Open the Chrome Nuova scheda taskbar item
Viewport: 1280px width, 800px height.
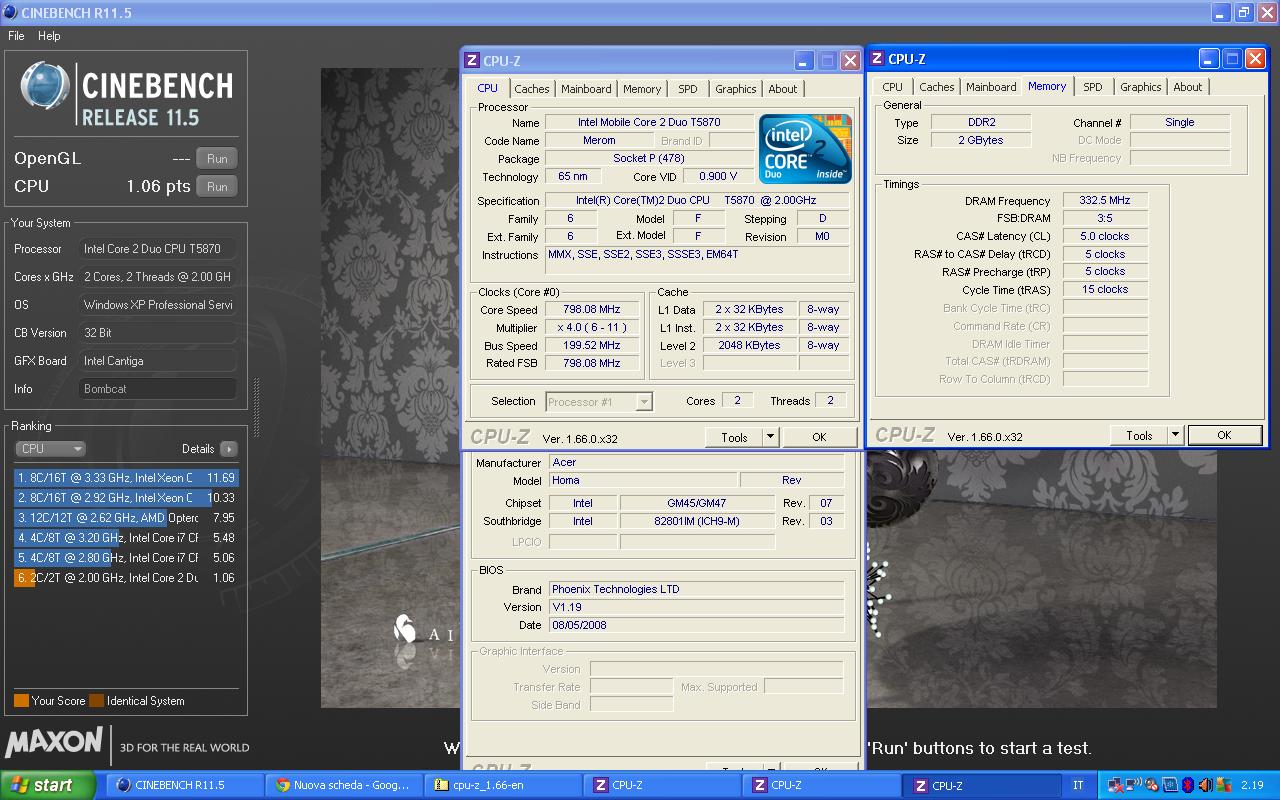pyautogui.click(x=343, y=785)
